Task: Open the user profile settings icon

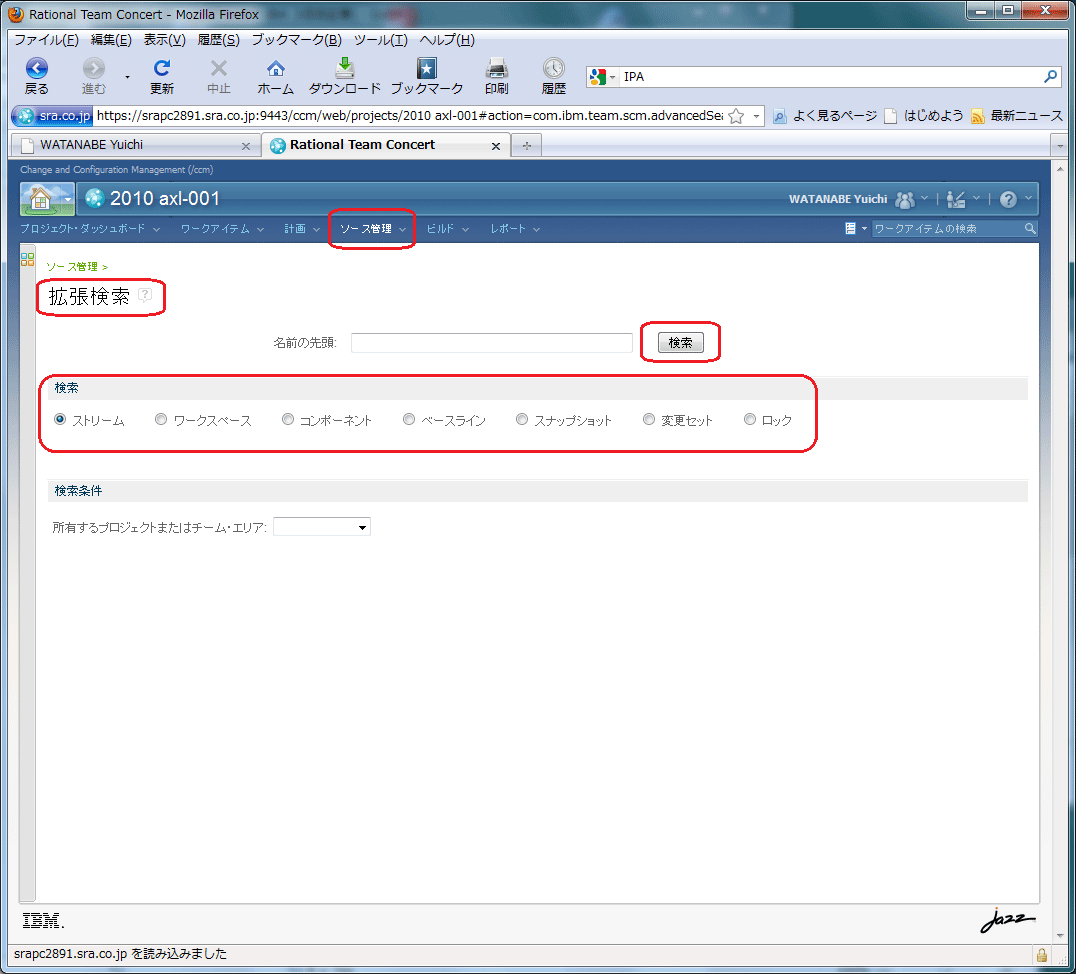Action: (956, 199)
